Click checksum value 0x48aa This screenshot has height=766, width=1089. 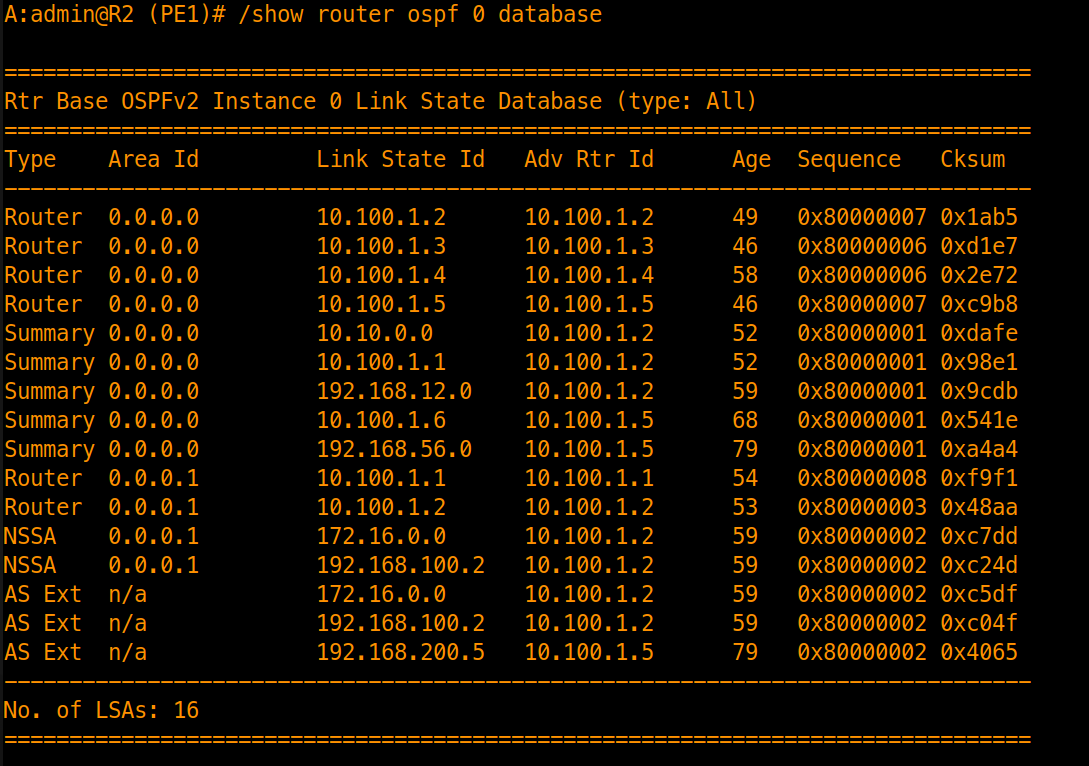979,508
